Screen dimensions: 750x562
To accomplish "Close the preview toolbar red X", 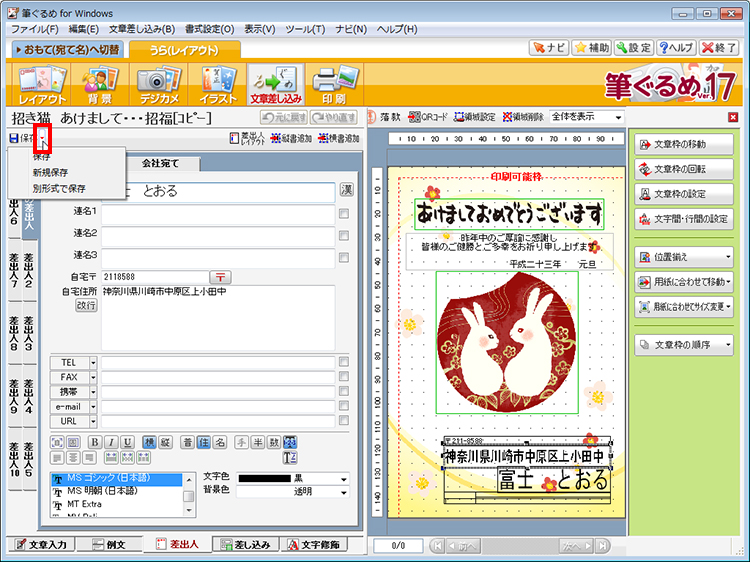I will pyautogui.click(x=733, y=117).
